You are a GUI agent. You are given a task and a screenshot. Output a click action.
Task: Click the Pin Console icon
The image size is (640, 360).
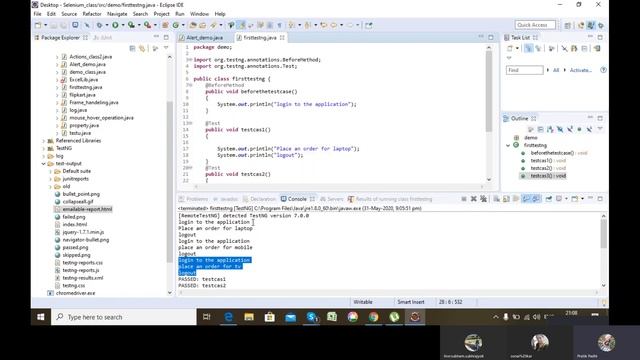click(549, 199)
